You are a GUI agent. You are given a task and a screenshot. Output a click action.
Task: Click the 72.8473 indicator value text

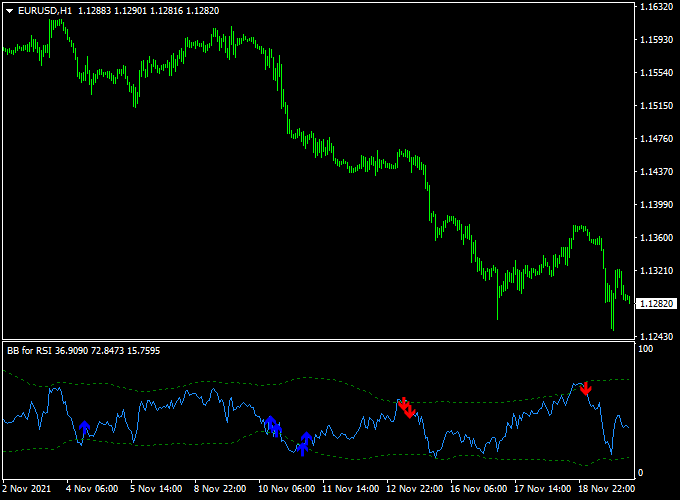[108, 351]
